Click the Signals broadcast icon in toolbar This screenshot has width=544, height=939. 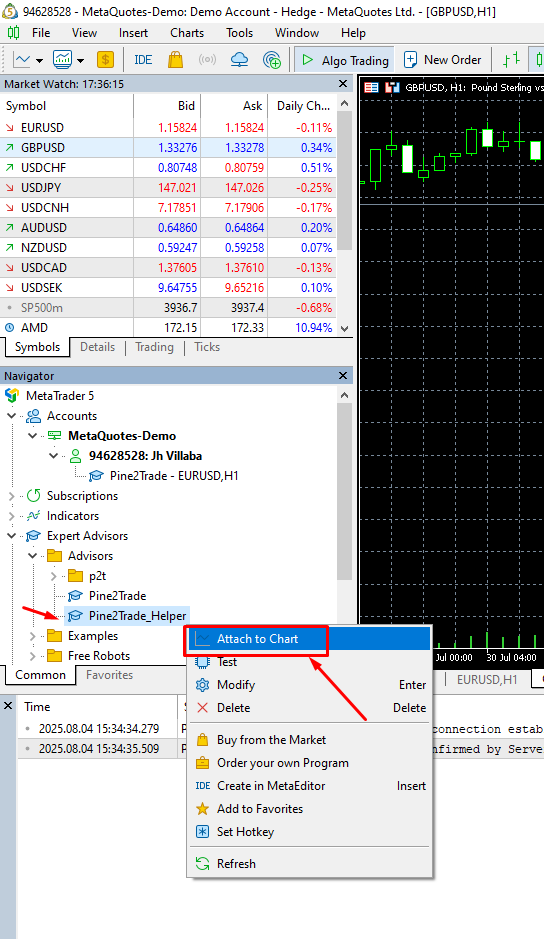pos(207,60)
